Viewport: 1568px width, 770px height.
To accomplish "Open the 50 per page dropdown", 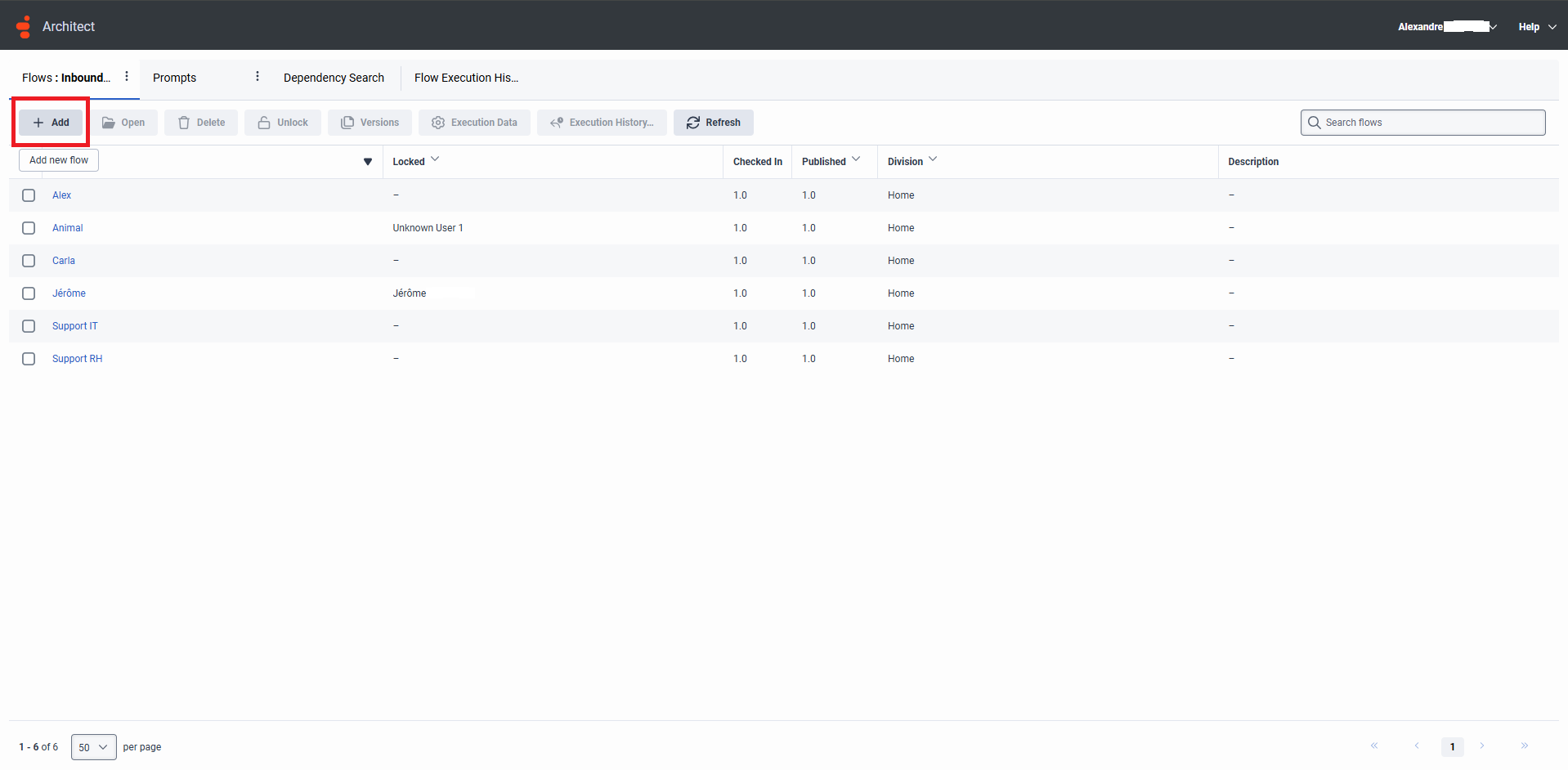I will point(93,747).
